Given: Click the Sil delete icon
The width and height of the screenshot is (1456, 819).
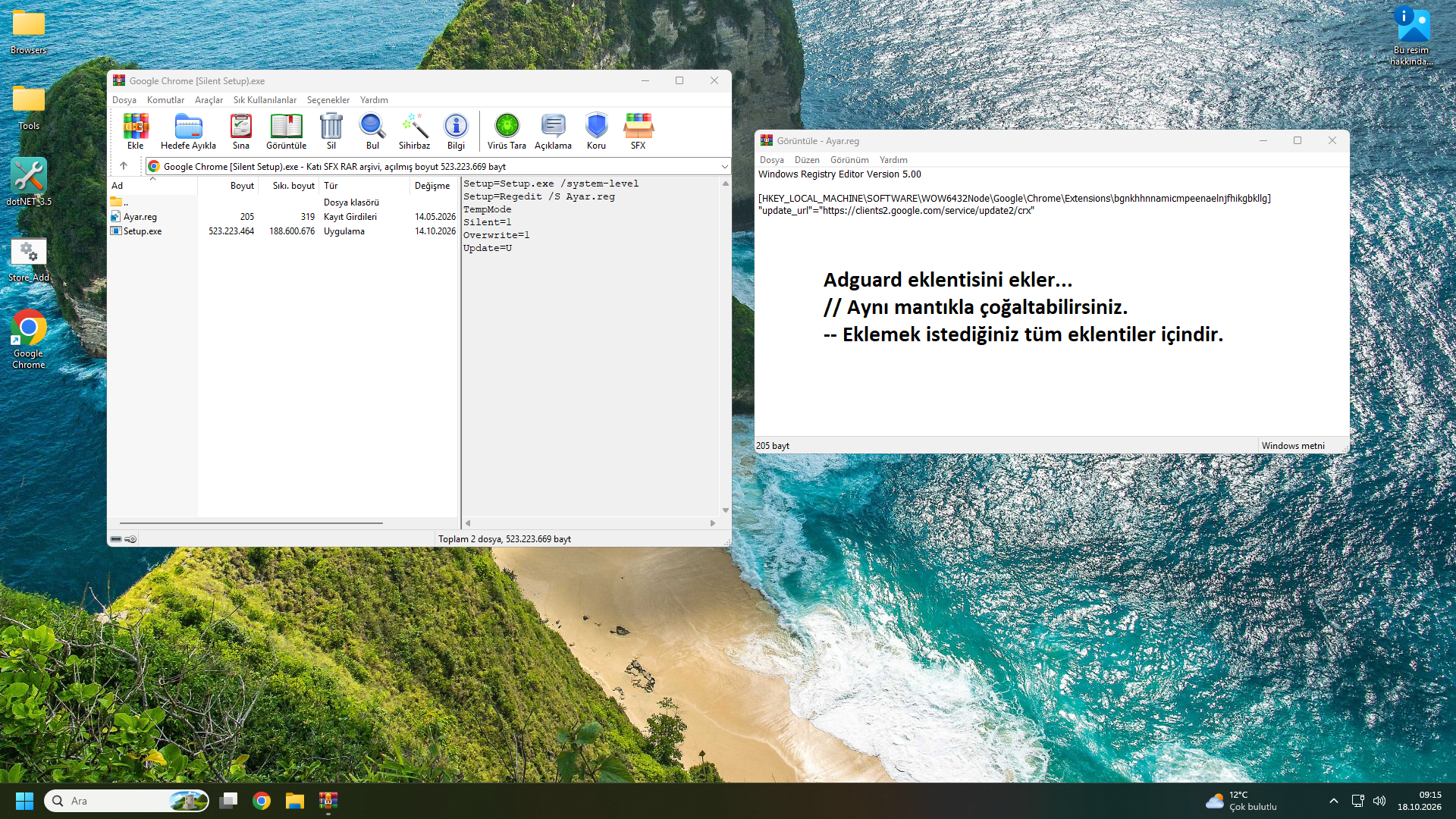Looking at the screenshot, I should [x=331, y=131].
